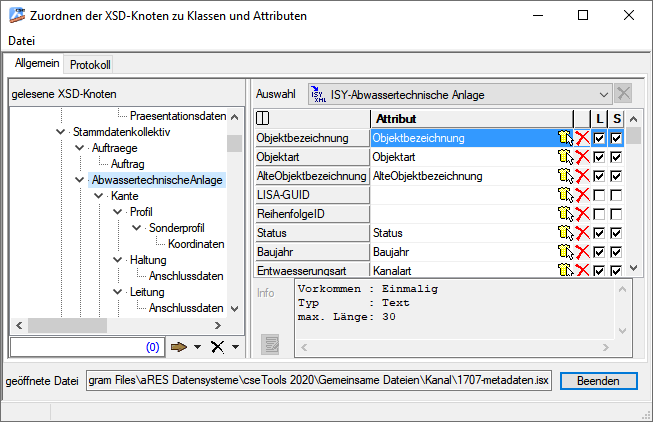Click the assign icon in the Baujahr row

[564, 252]
